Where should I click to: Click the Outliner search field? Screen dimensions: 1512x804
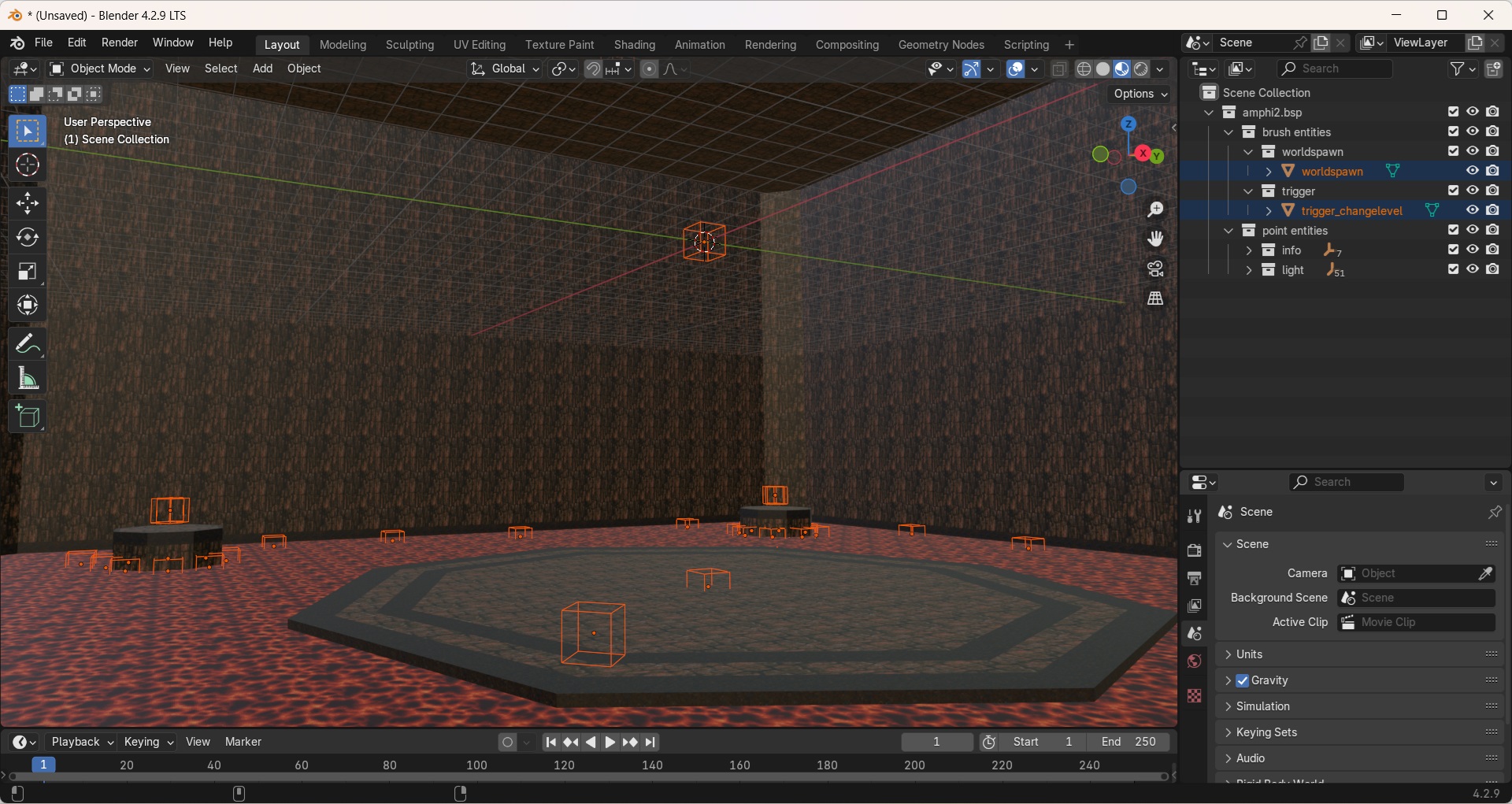tap(1335, 69)
